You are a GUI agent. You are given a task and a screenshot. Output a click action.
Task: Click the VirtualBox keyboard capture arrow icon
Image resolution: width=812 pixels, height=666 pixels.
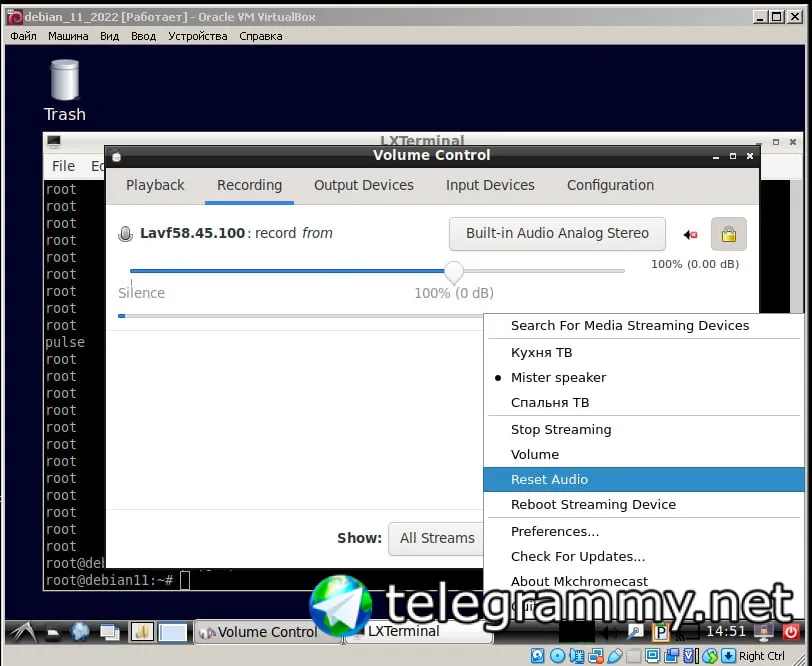(729, 656)
